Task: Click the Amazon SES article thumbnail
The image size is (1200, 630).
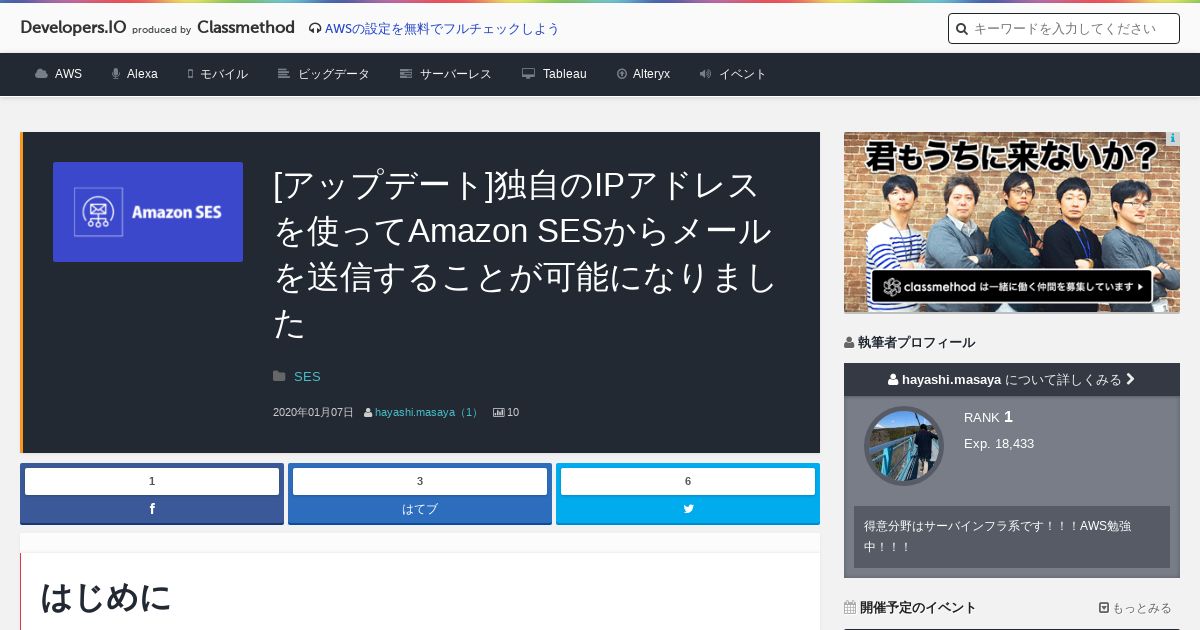Action: 148,212
